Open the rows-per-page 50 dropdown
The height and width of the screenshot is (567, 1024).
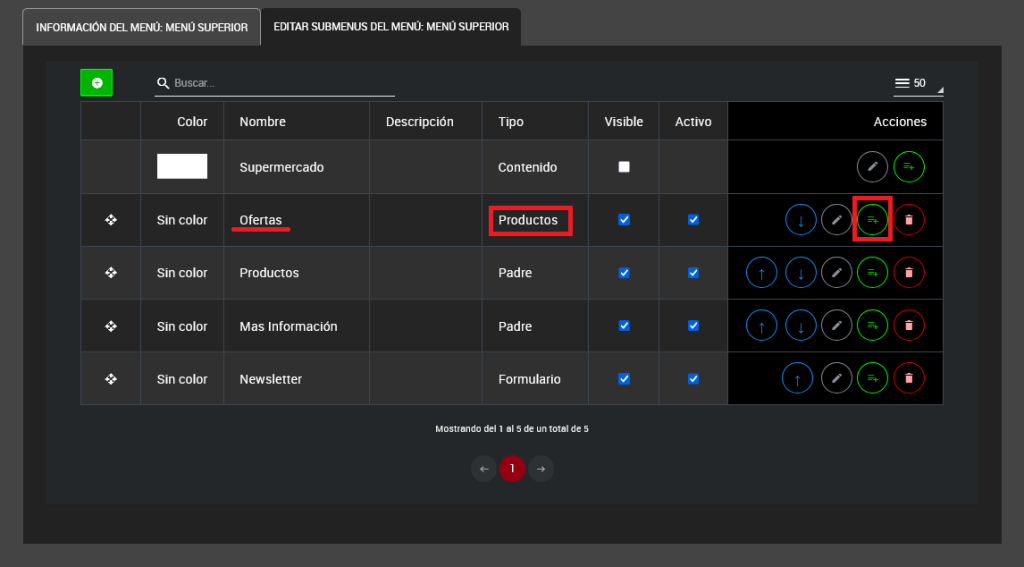918,84
